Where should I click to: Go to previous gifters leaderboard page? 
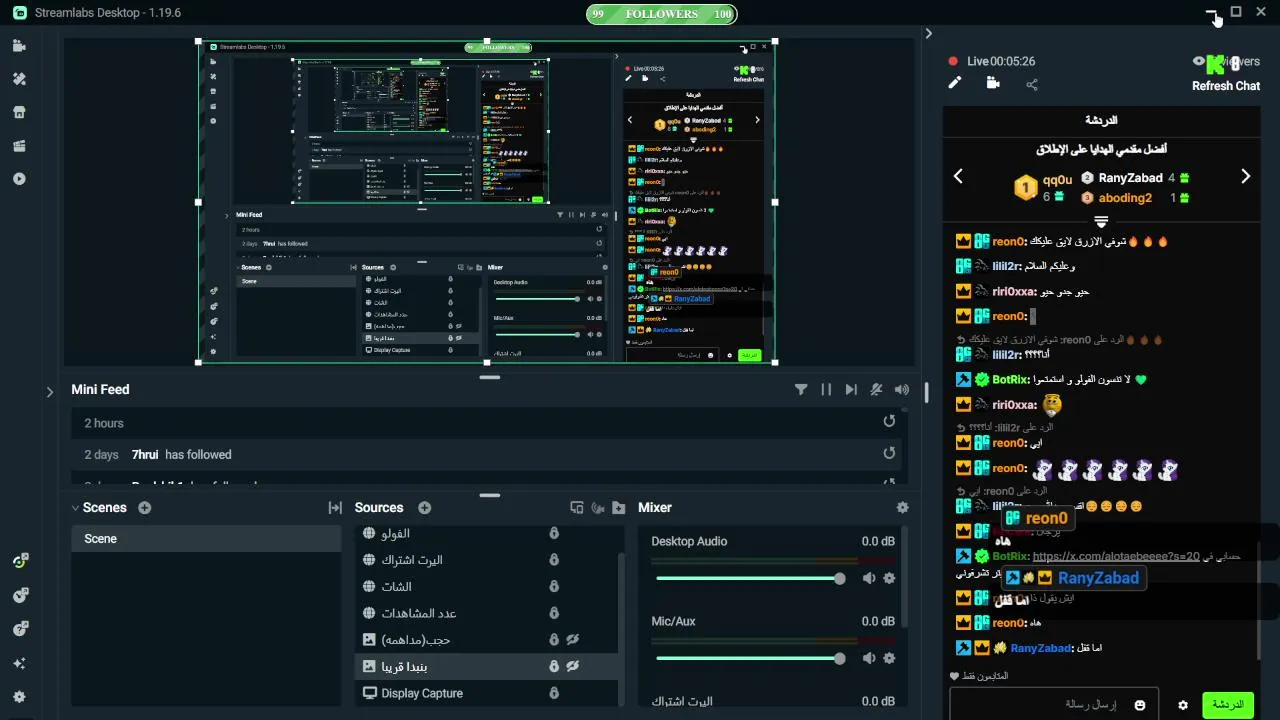958,176
